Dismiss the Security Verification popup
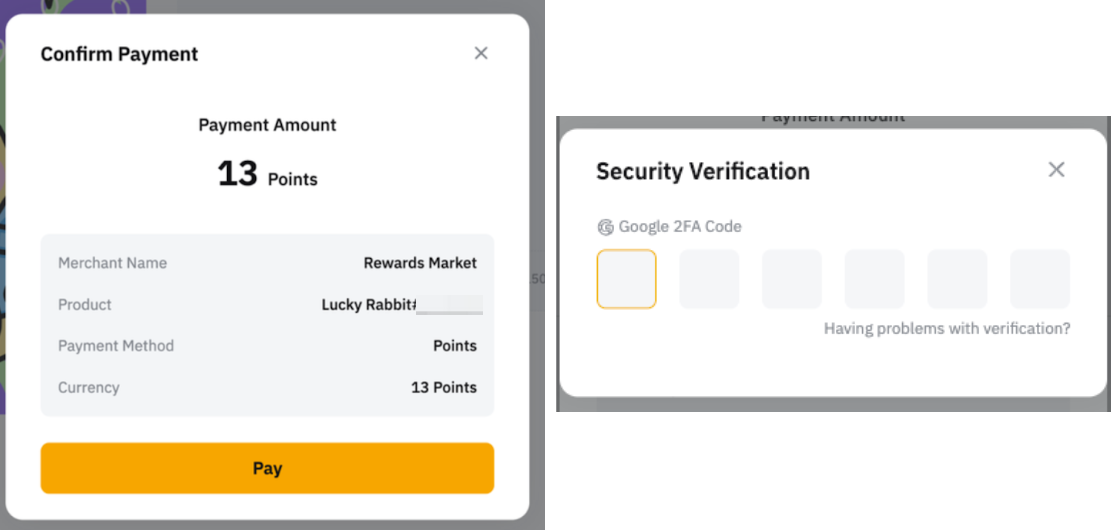1111x530 pixels. [x=1056, y=170]
